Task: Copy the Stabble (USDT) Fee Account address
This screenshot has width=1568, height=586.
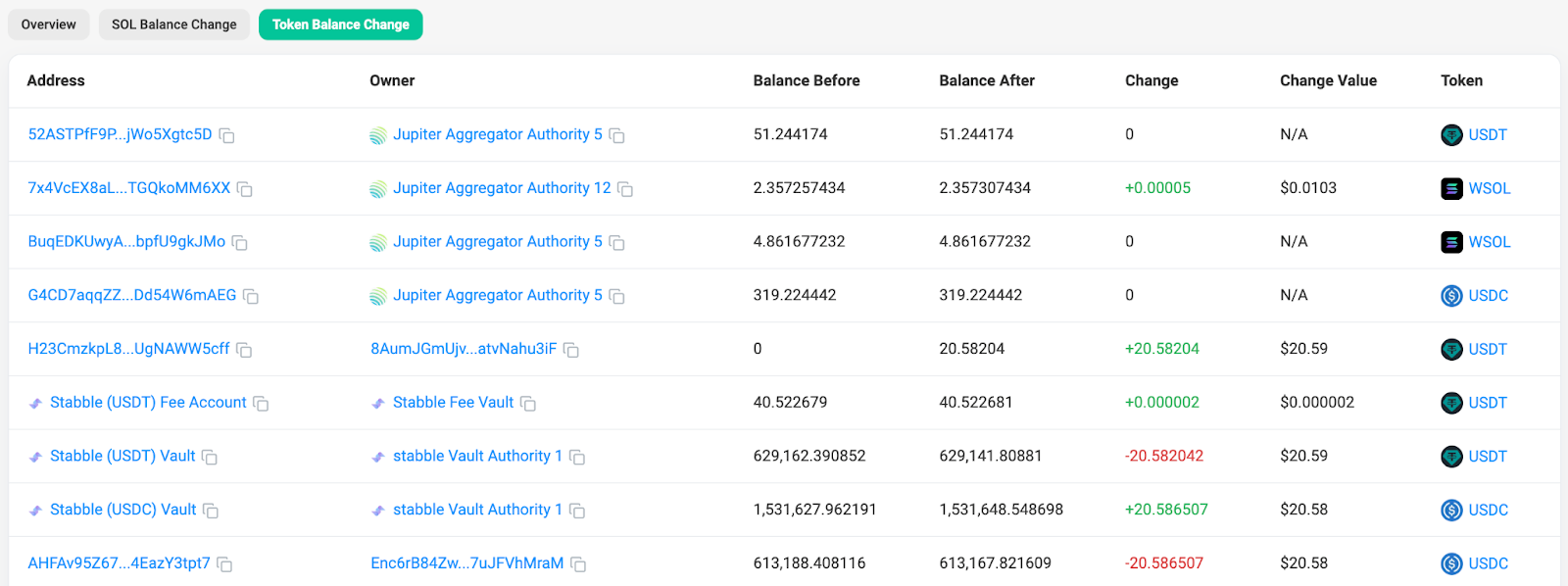Action: pyautogui.click(x=261, y=404)
